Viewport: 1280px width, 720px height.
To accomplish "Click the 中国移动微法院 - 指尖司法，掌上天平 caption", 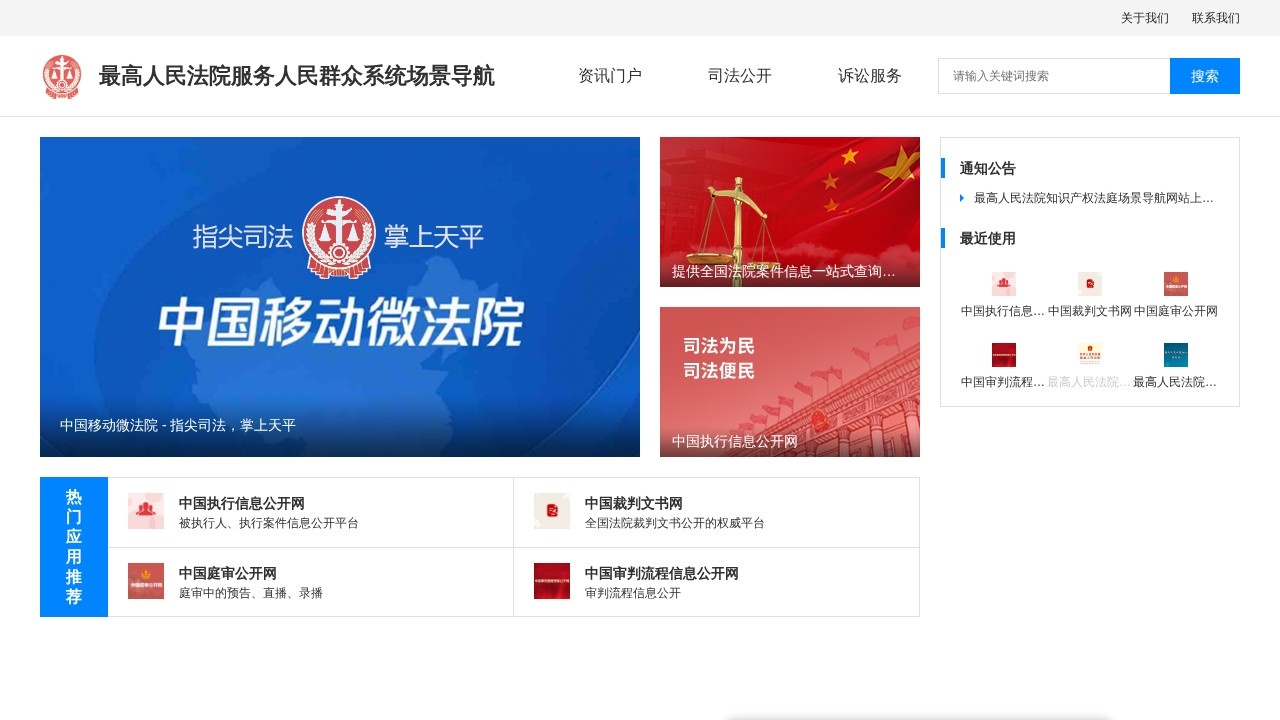I will tap(178, 425).
